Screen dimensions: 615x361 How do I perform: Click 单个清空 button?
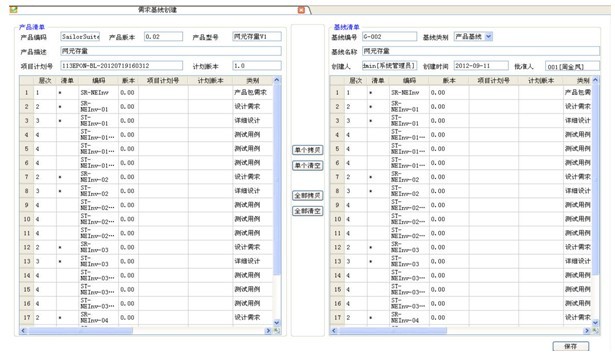[308, 166]
